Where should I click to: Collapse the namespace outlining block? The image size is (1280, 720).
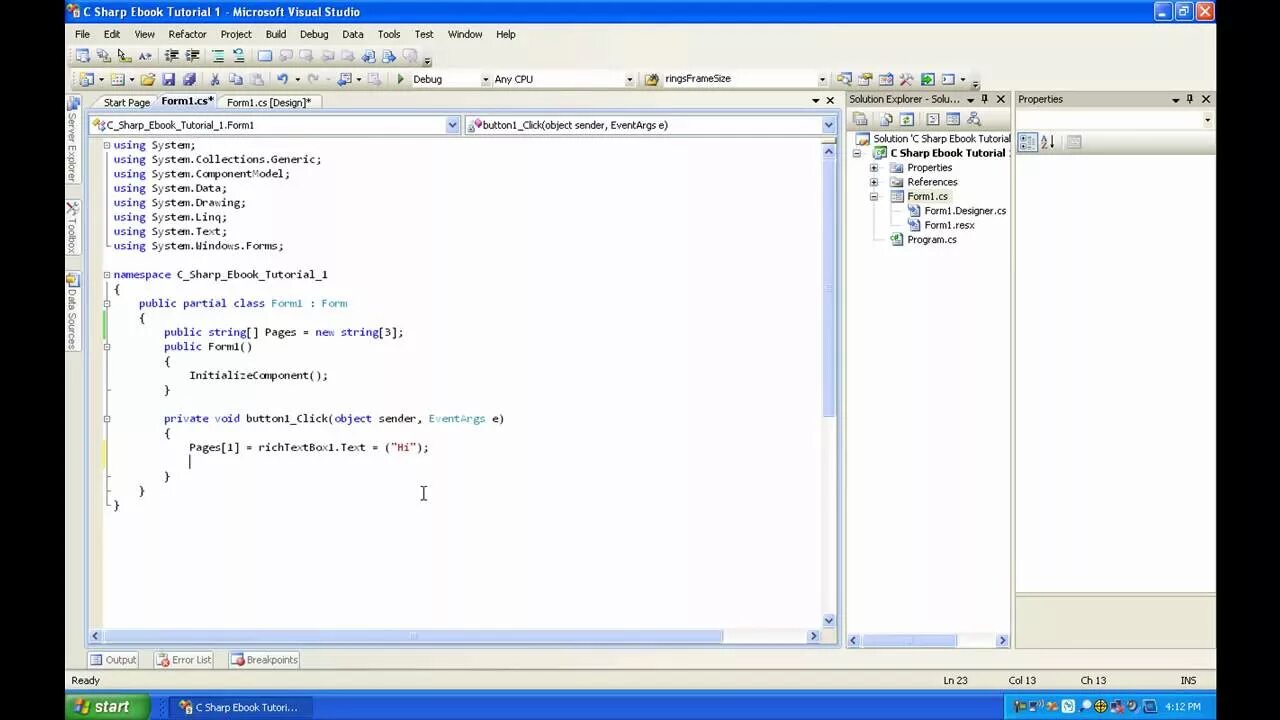(x=107, y=274)
